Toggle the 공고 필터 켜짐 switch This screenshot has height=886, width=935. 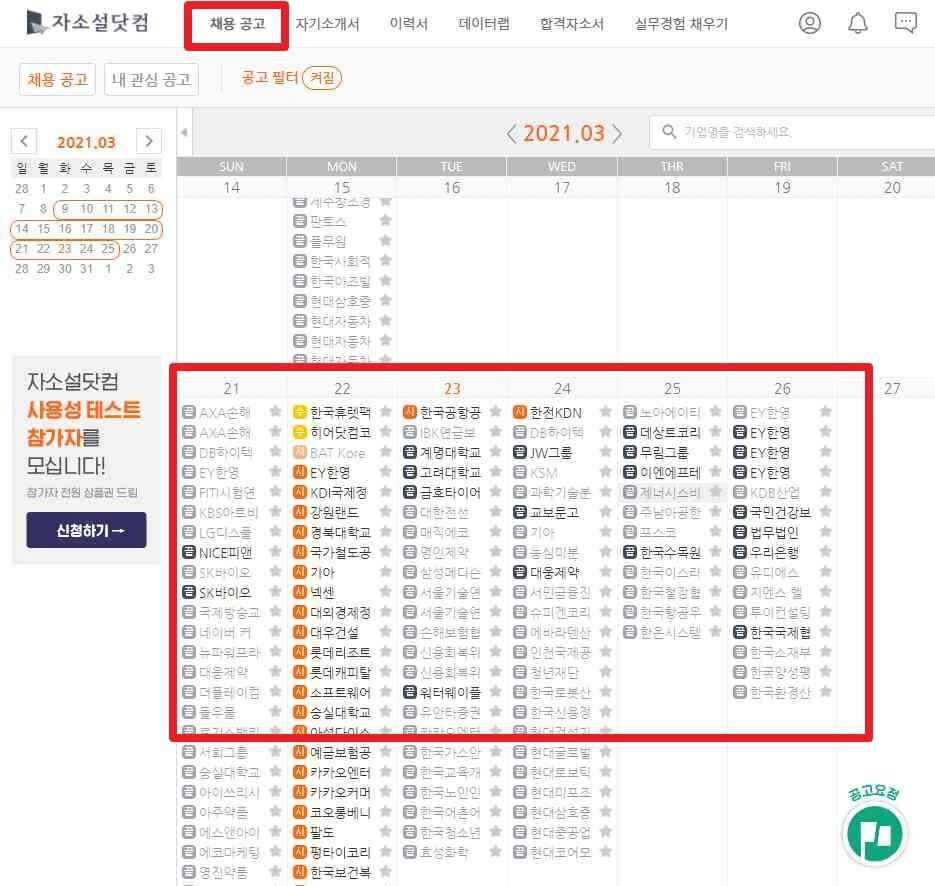pyautogui.click(x=322, y=78)
